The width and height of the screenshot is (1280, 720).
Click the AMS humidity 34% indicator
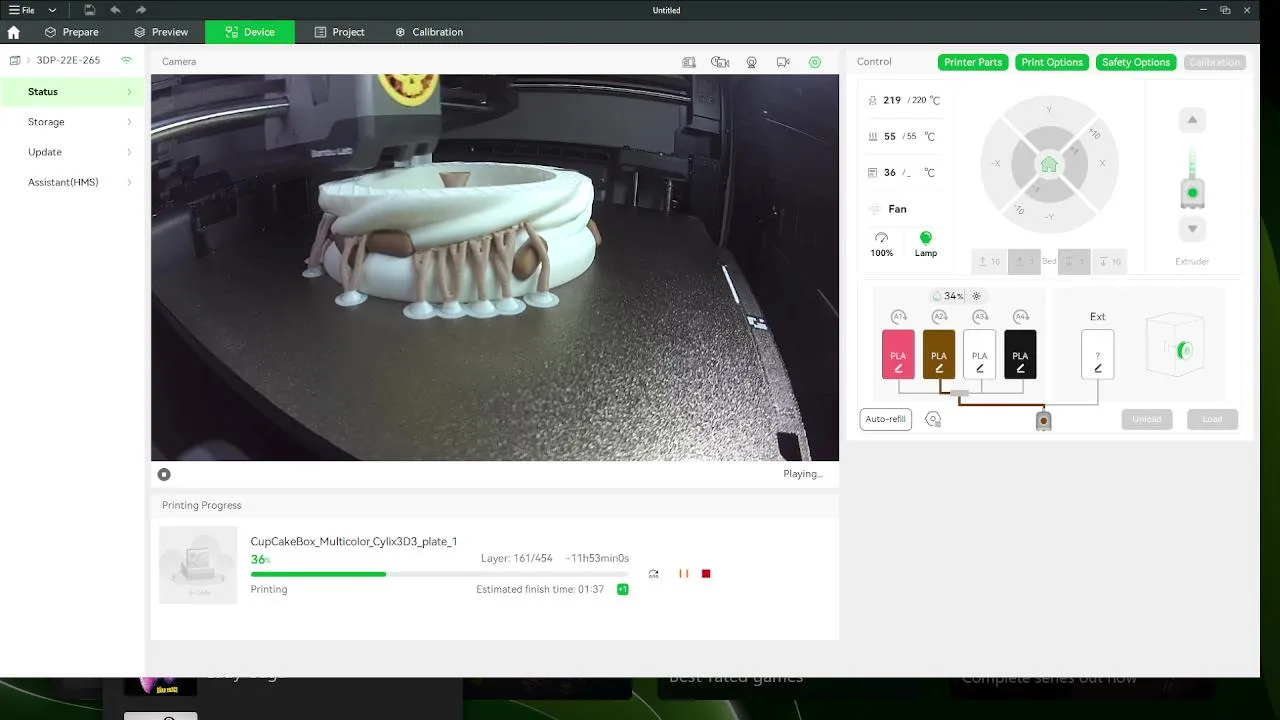click(x=948, y=296)
